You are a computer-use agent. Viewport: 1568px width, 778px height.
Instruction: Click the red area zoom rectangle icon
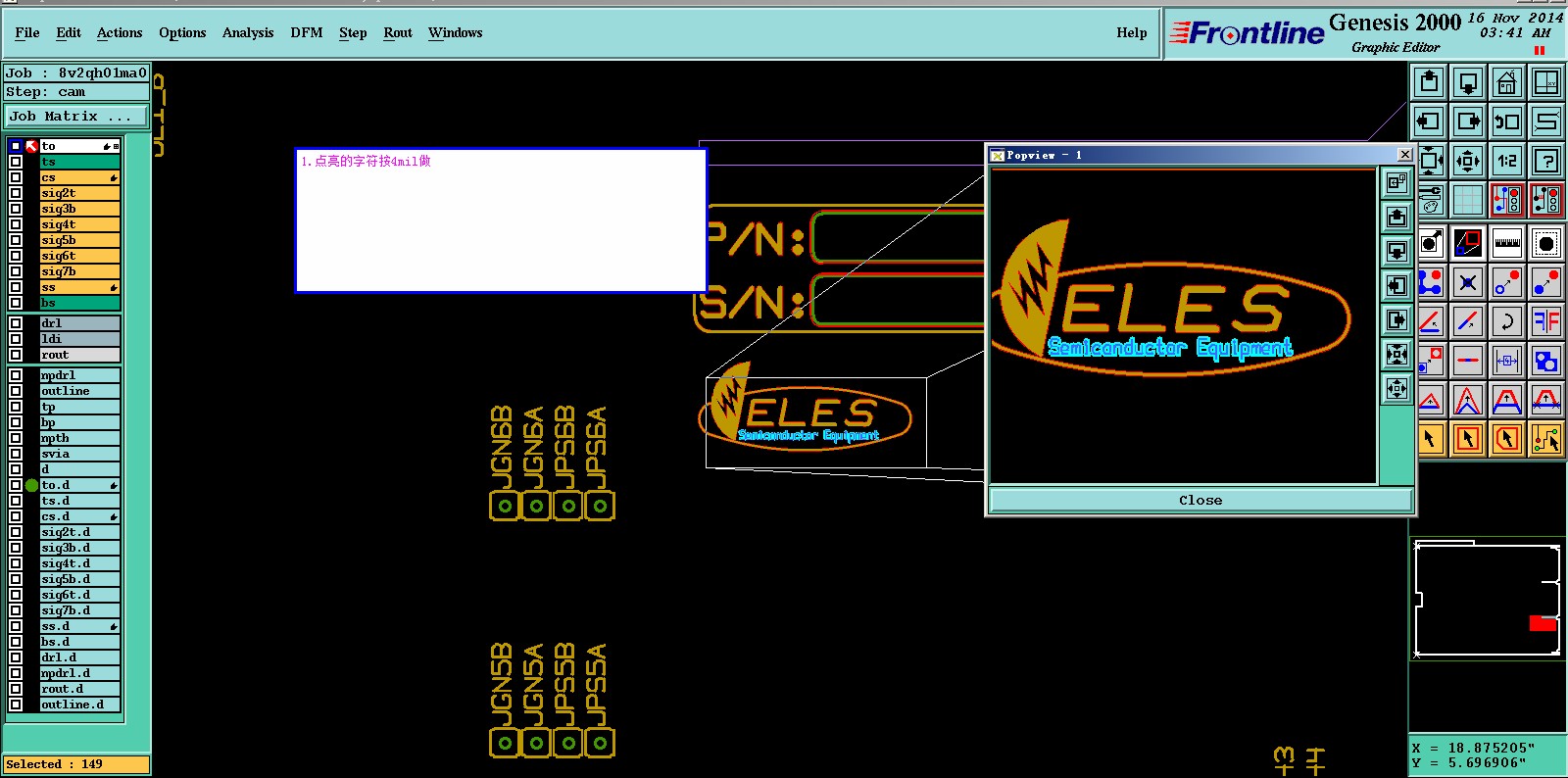[x=1468, y=243]
